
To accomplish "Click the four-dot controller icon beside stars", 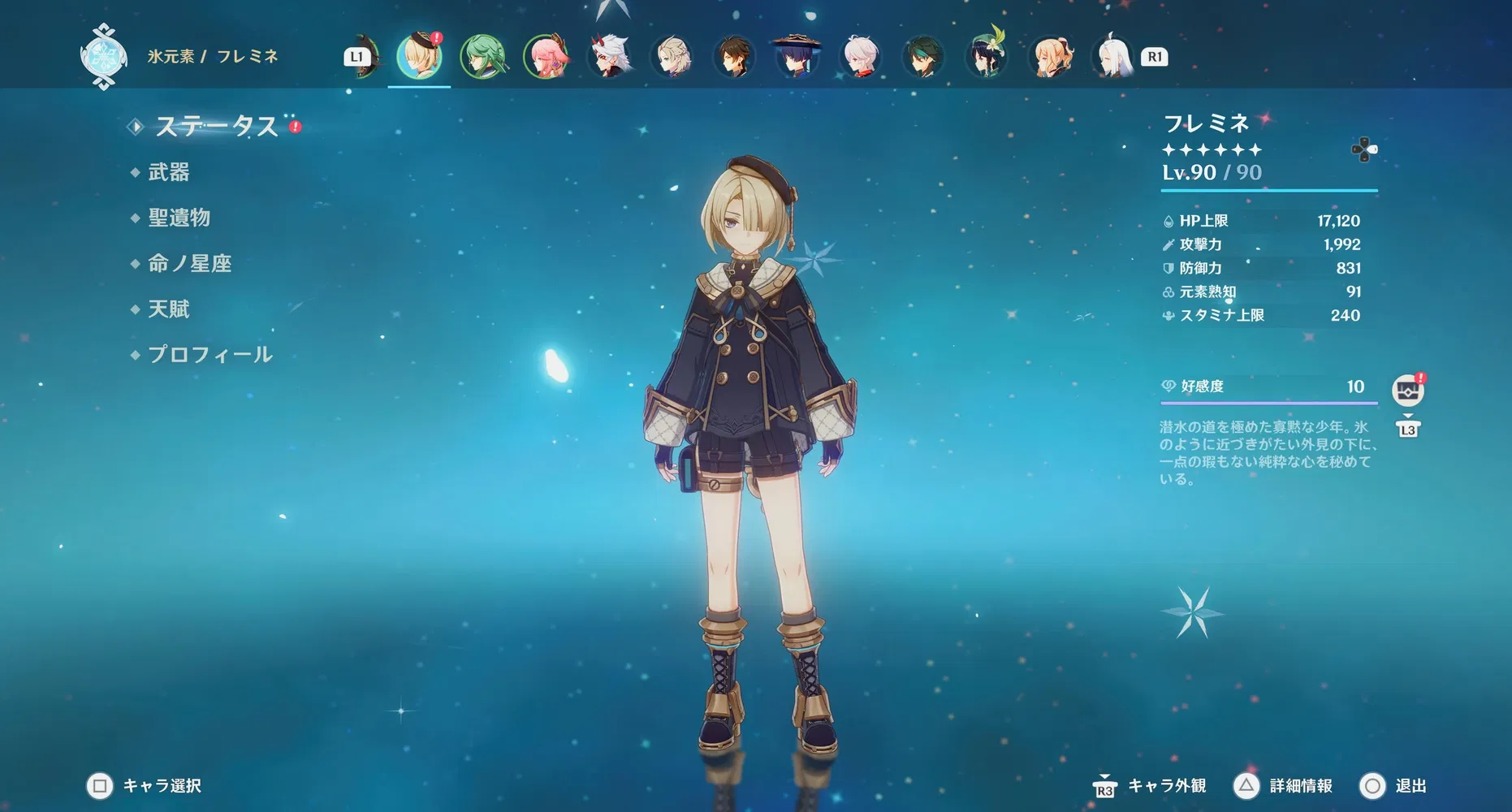I will coord(1363,149).
